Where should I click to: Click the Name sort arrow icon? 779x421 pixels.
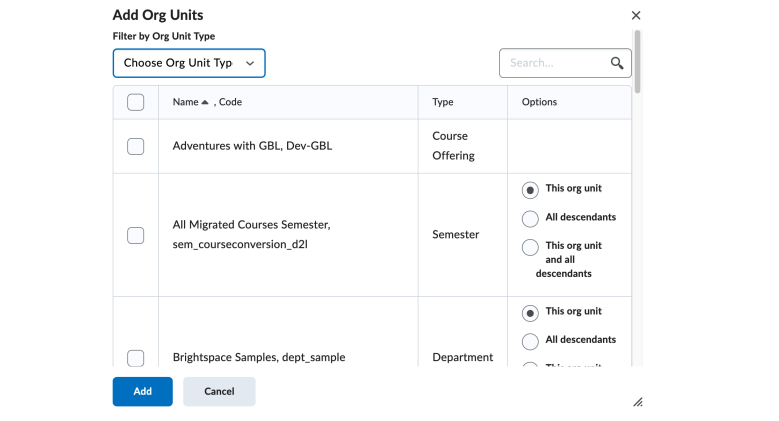coord(205,102)
